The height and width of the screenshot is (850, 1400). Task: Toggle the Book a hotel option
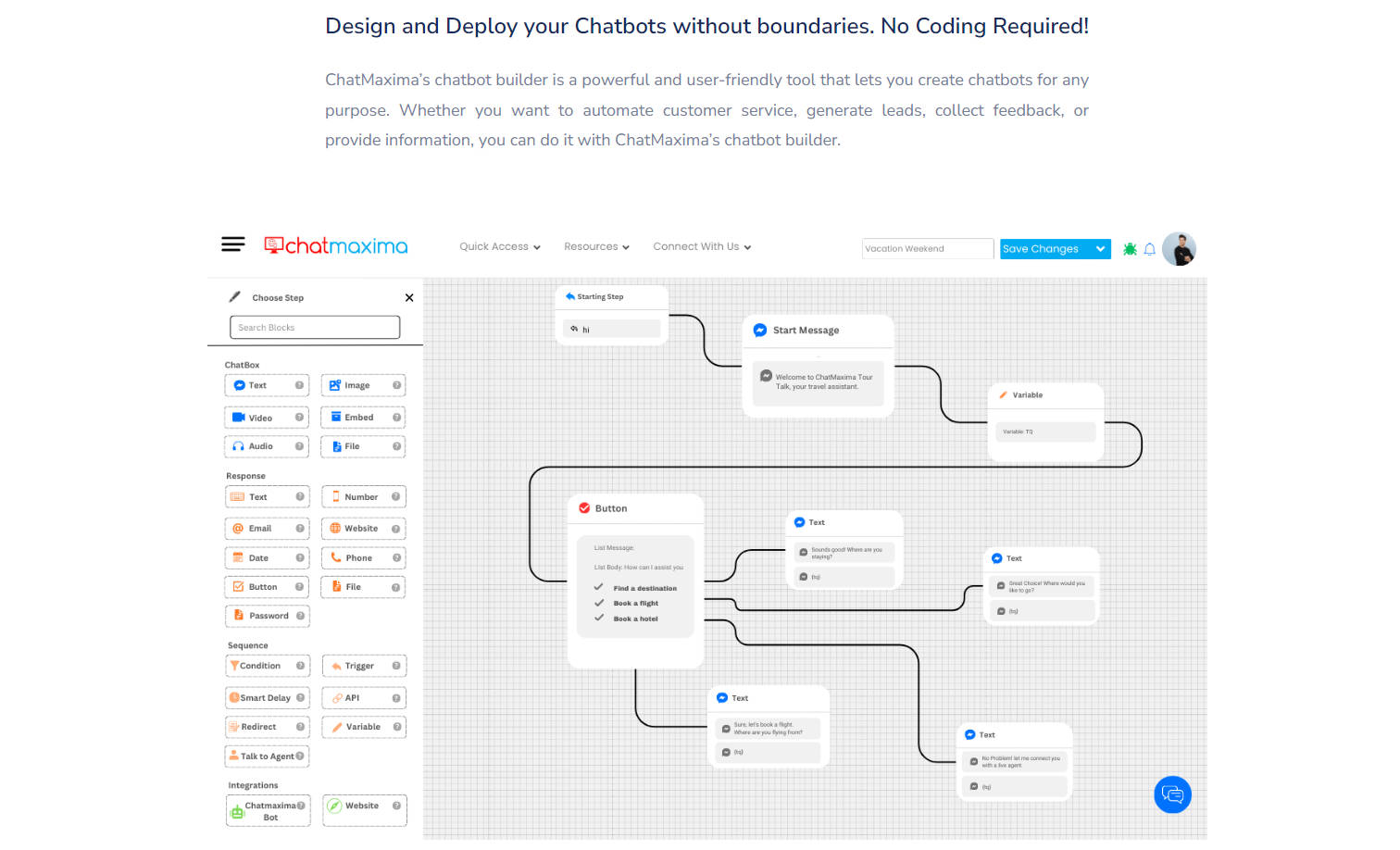click(627, 619)
